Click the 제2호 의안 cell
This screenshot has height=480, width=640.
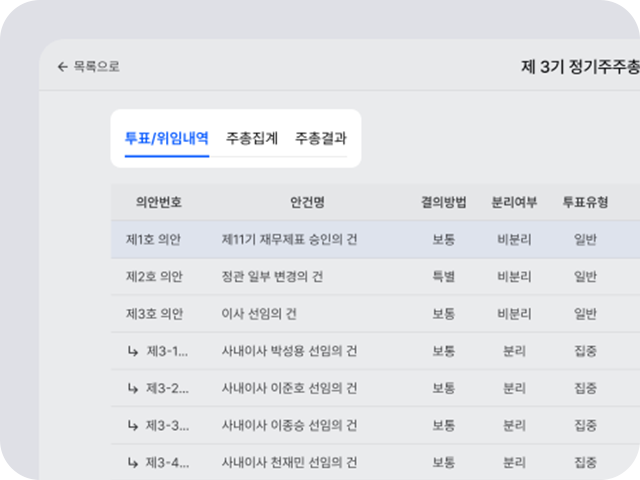[154, 277]
